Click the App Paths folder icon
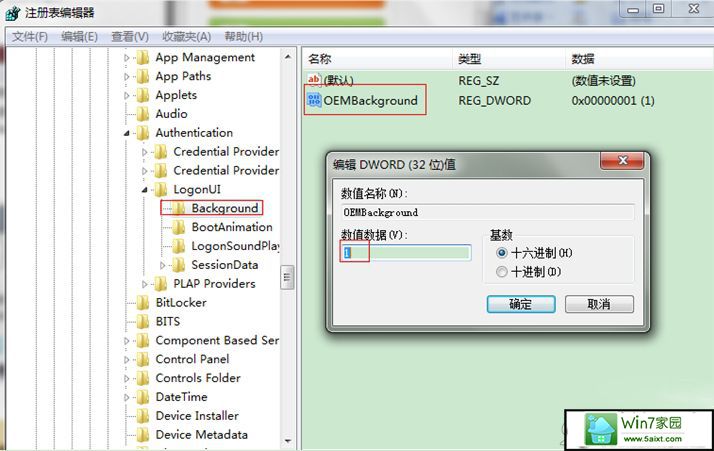Viewport: 714px width, 451px height. [143, 76]
